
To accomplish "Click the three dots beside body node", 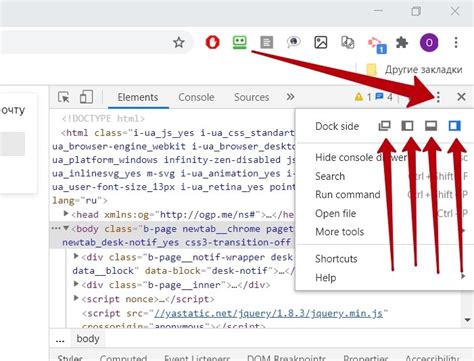I will (56, 228).
